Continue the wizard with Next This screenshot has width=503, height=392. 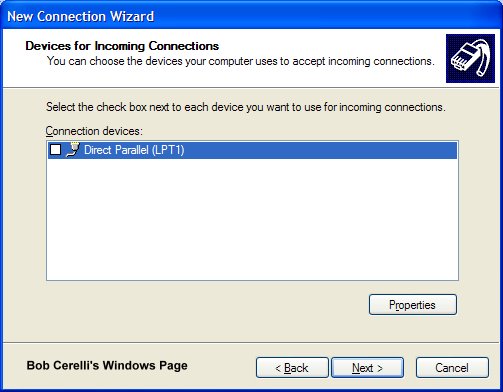click(x=367, y=368)
